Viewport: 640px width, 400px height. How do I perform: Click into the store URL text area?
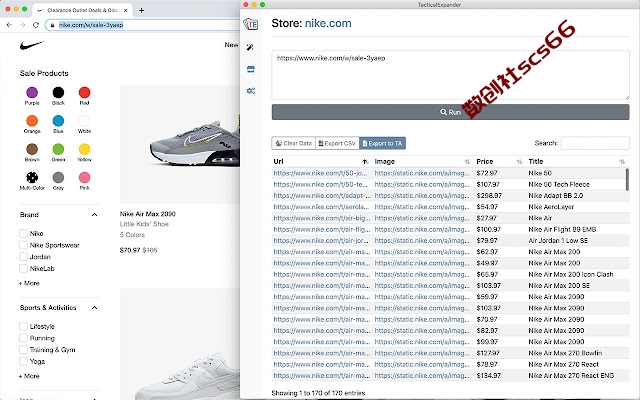tap(450, 75)
